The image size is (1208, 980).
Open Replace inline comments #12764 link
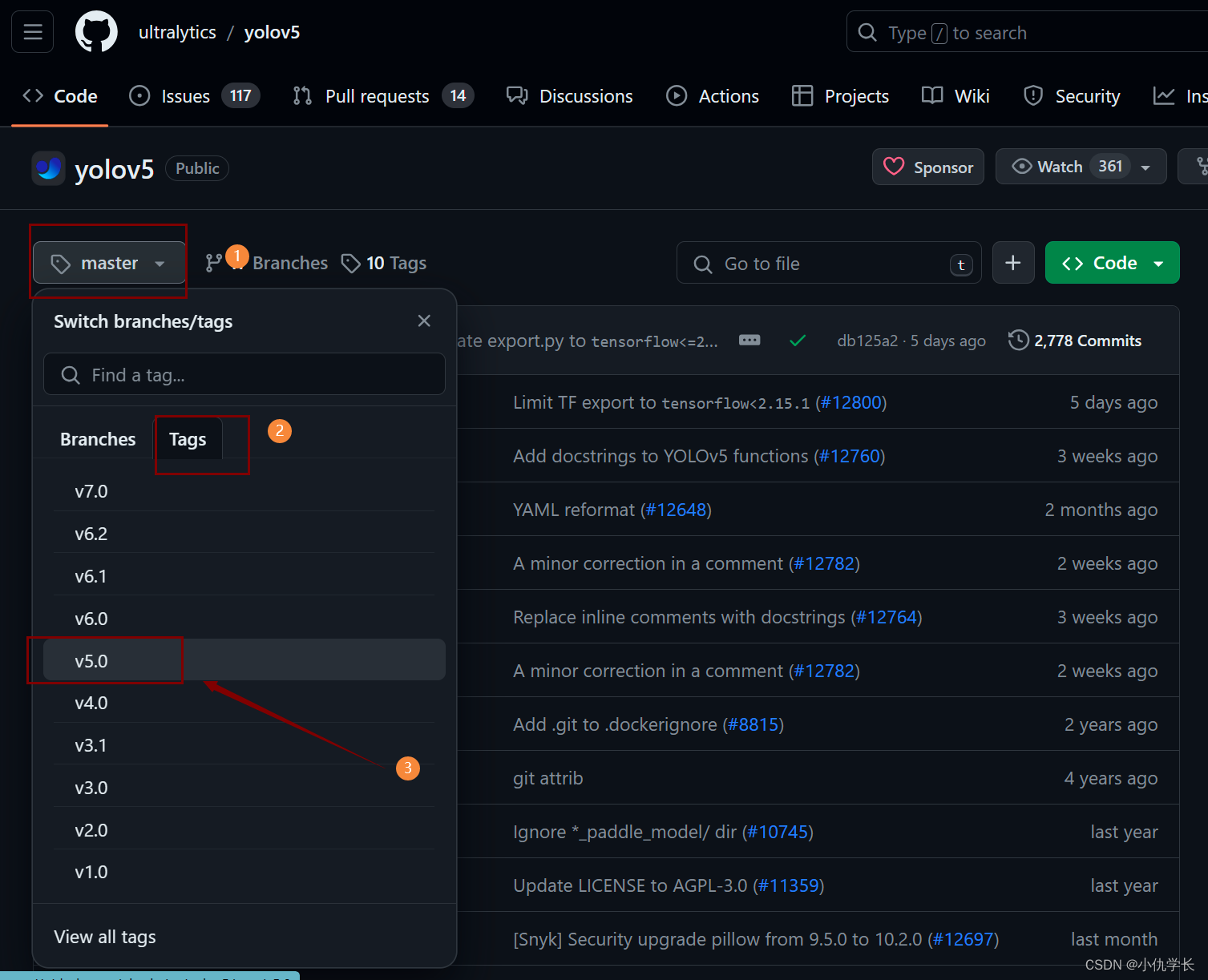click(x=887, y=617)
